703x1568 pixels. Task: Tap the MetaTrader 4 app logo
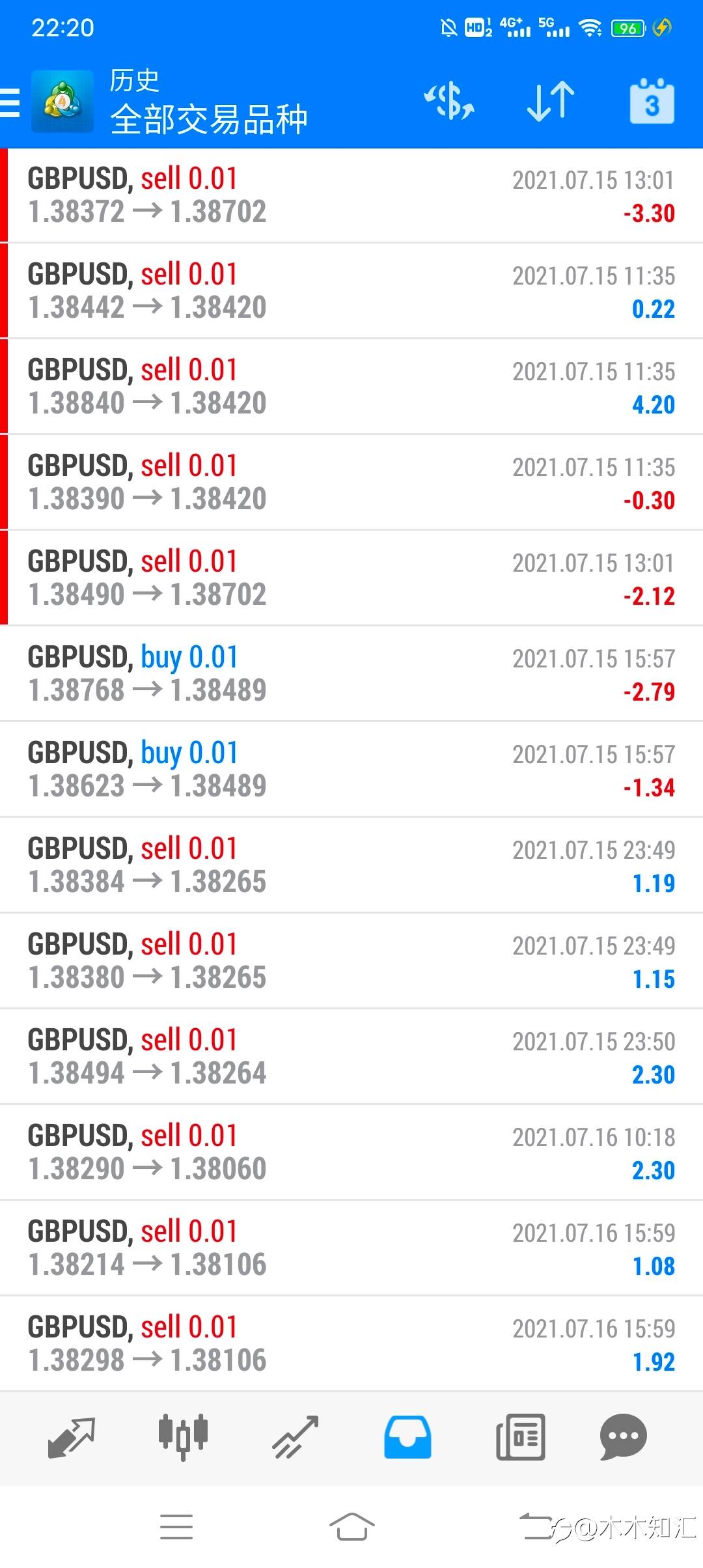point(62,102)
